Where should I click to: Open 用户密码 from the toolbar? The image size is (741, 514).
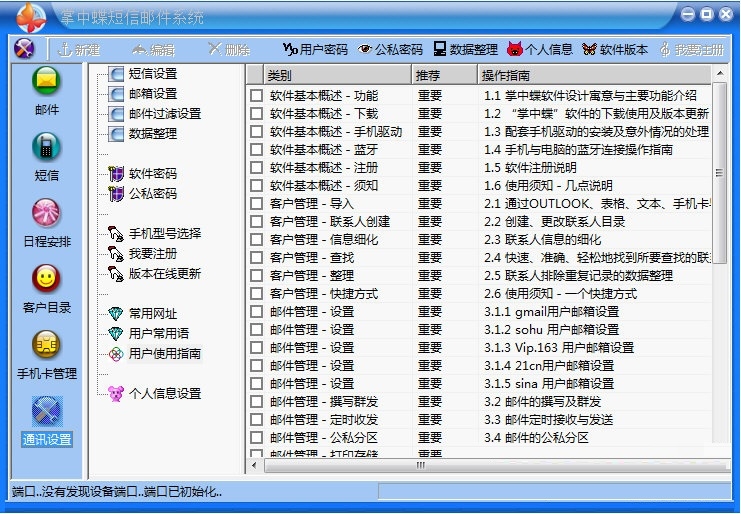pos(315,50)
